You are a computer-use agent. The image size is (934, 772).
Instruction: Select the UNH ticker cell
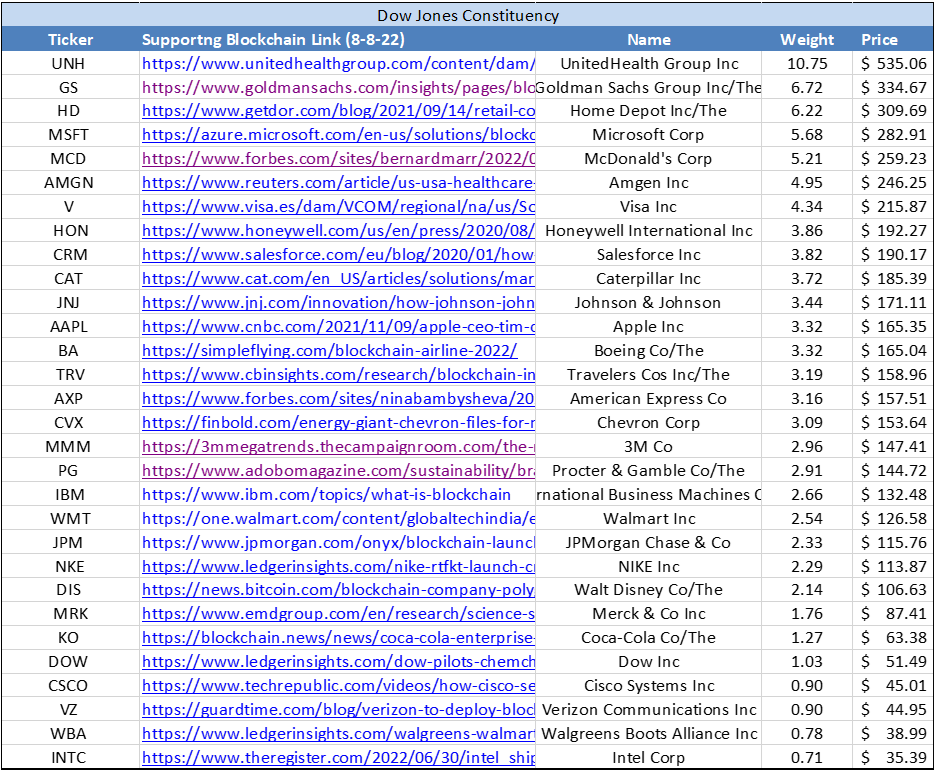coord(69,63)
